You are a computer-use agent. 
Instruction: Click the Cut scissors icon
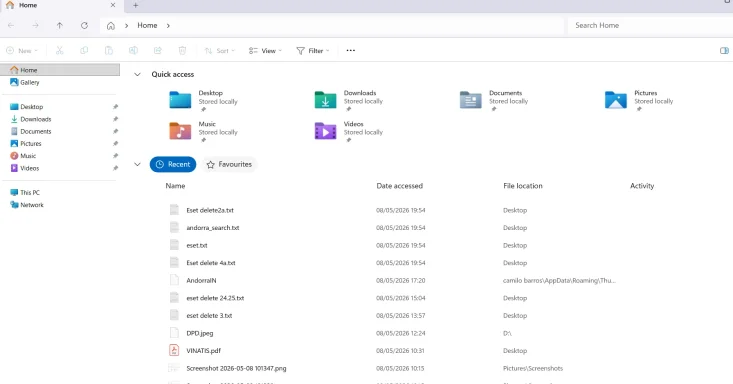pyautogui.click(x=59, y=51)
